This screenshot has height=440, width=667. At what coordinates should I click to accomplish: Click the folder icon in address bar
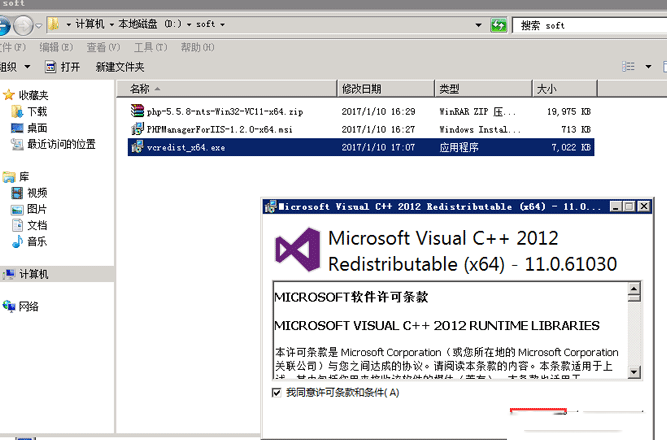pos(53,24)
